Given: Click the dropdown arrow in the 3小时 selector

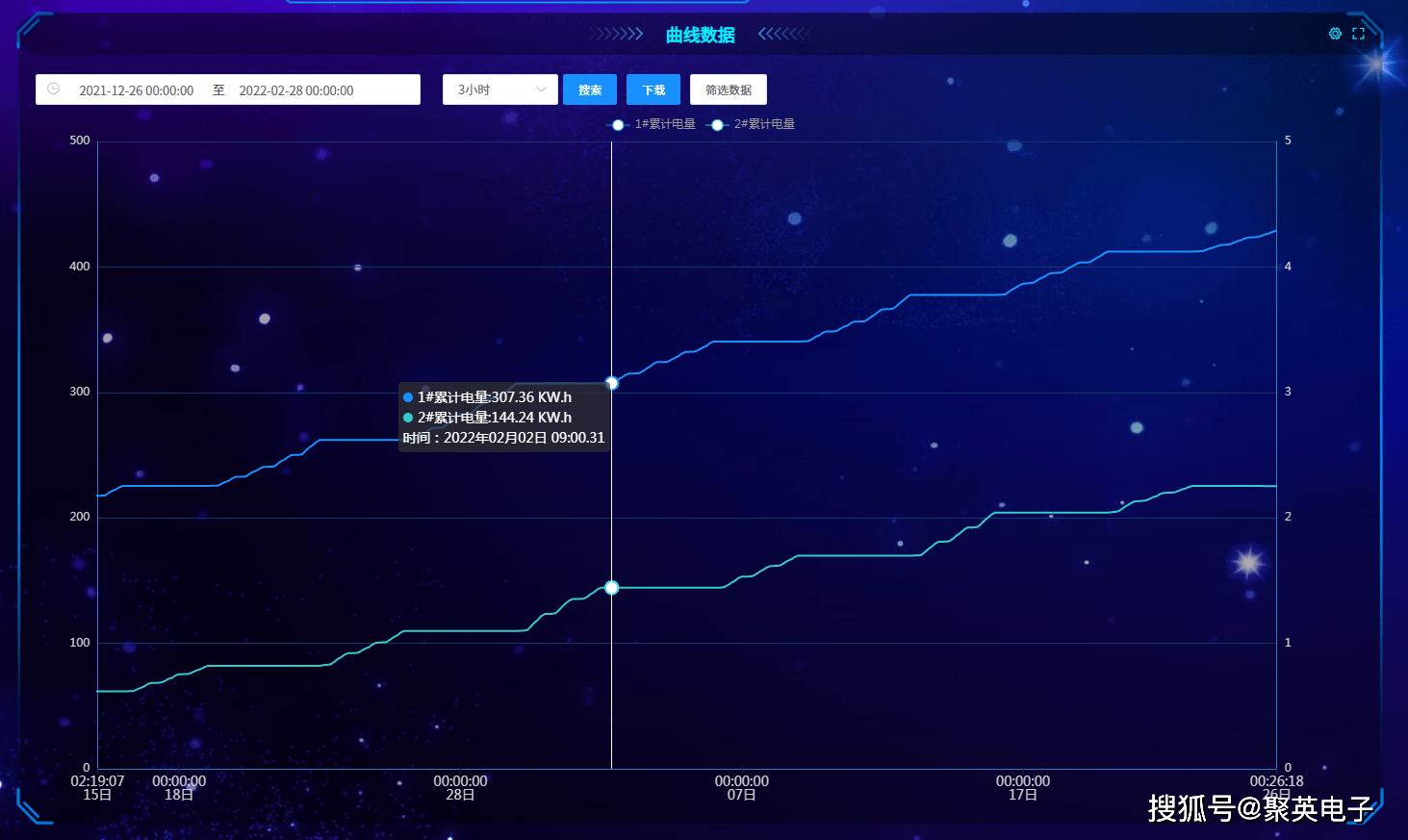Looking at the screenshot, I should pyautogui.click(x=541, y=89).
